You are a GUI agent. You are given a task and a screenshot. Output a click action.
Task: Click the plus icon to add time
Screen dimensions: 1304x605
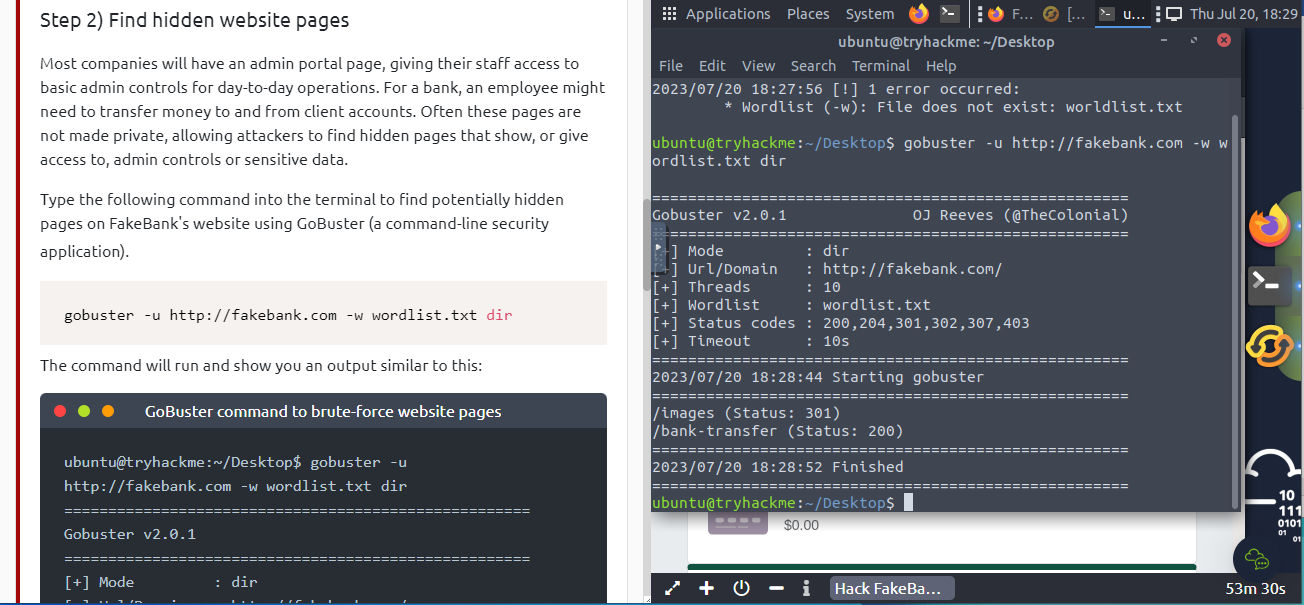click(707, 588)
